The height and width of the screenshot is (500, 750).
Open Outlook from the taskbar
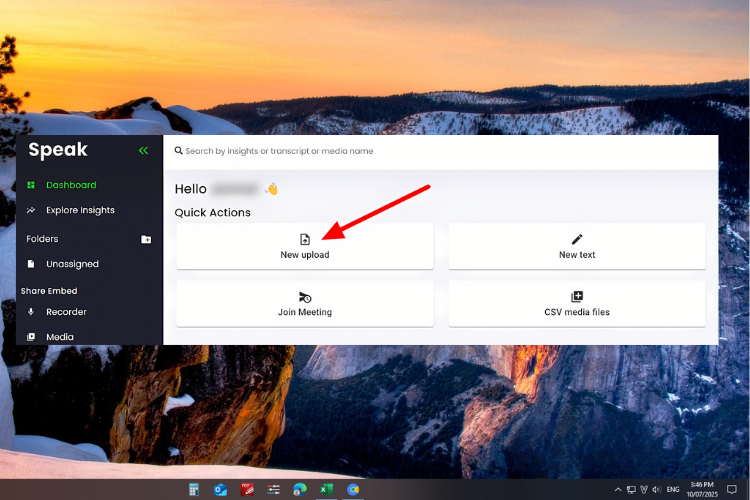click(220, 489)
